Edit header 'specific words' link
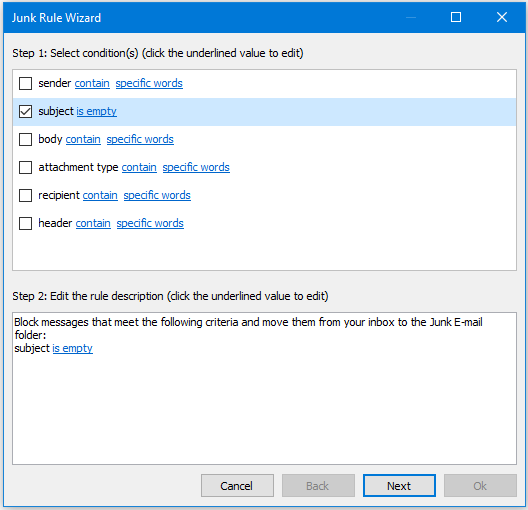 click(x=150, y=223)
